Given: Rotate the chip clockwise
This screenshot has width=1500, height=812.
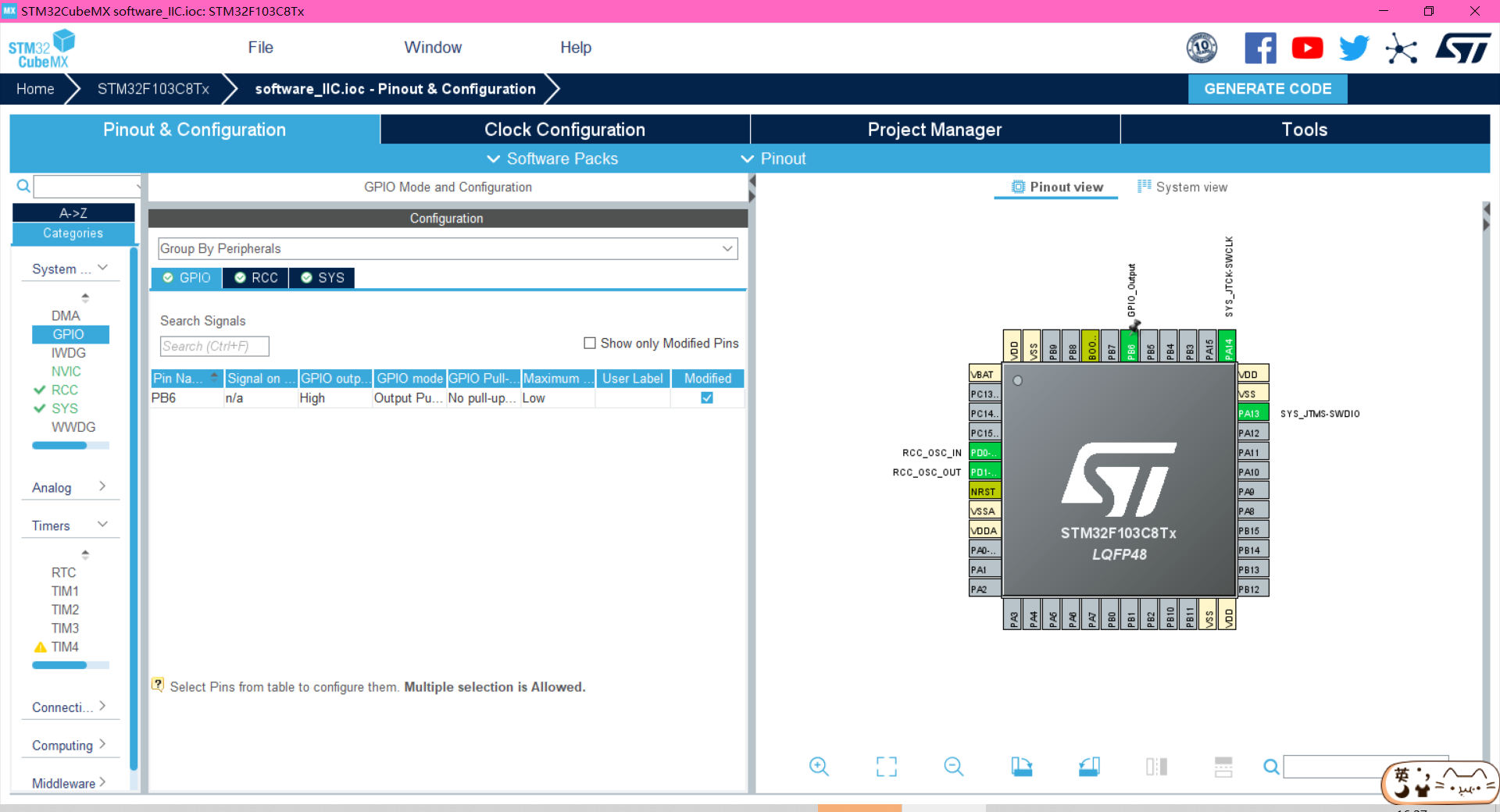Looking at the screenshot, I should click(1022, 767).
